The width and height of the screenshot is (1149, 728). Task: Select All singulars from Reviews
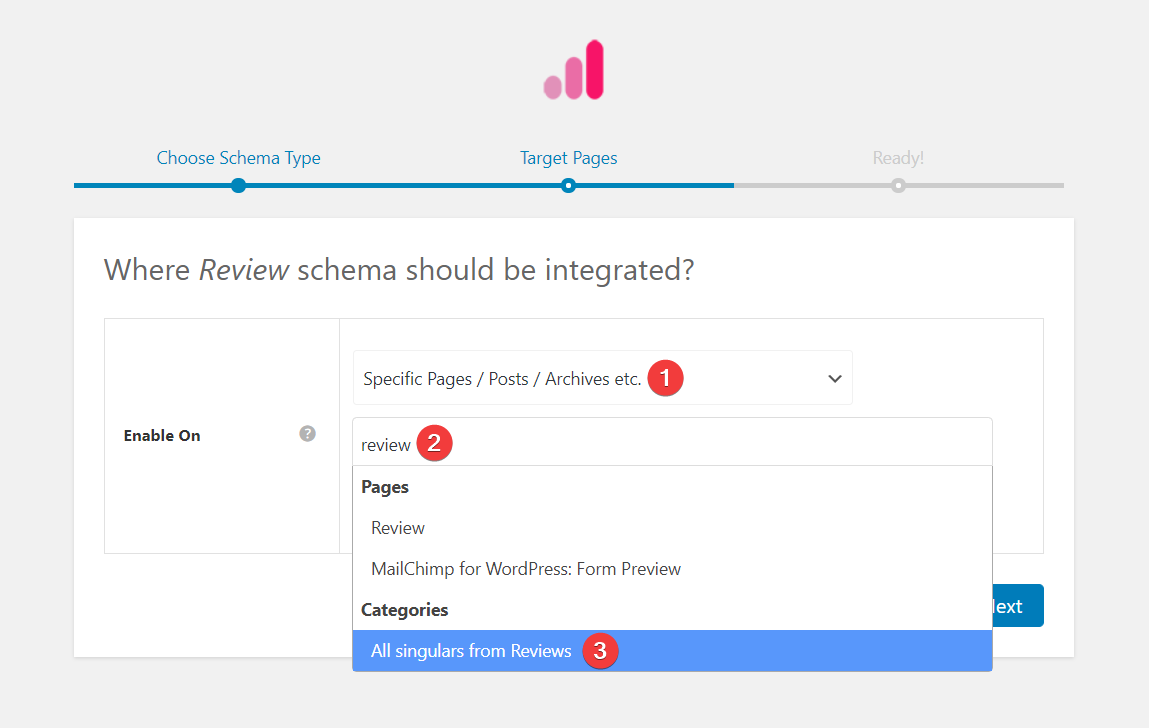tap(672, 650)
